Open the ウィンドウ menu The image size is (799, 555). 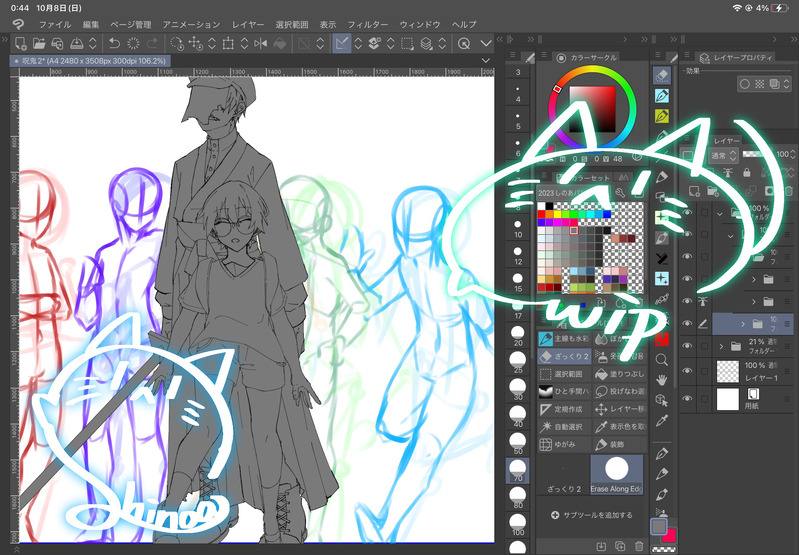tap(419, 24)
